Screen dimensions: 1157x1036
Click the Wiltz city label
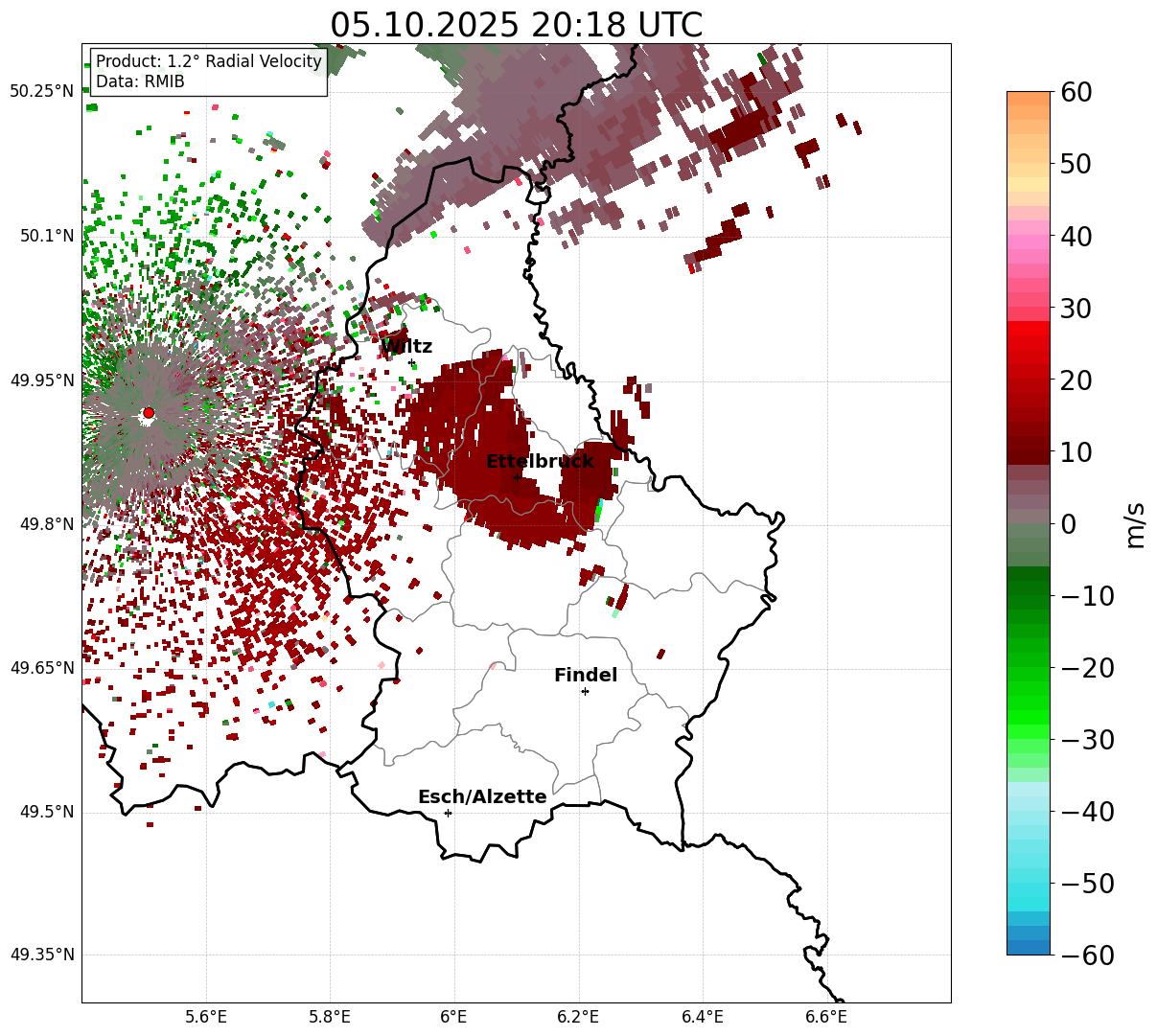tap(406, 346)
